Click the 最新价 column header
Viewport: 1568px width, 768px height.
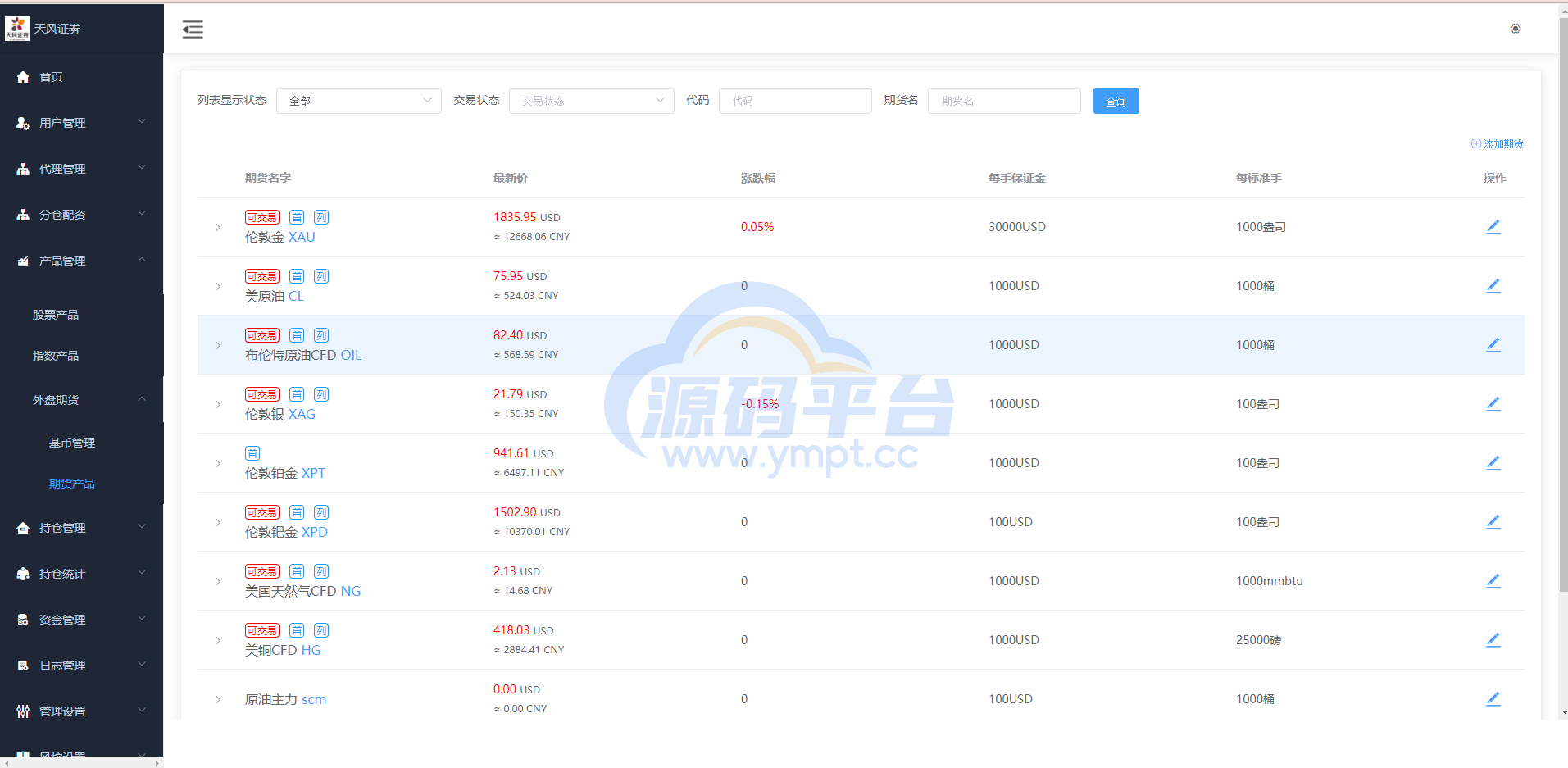click(x=511, y=178)
